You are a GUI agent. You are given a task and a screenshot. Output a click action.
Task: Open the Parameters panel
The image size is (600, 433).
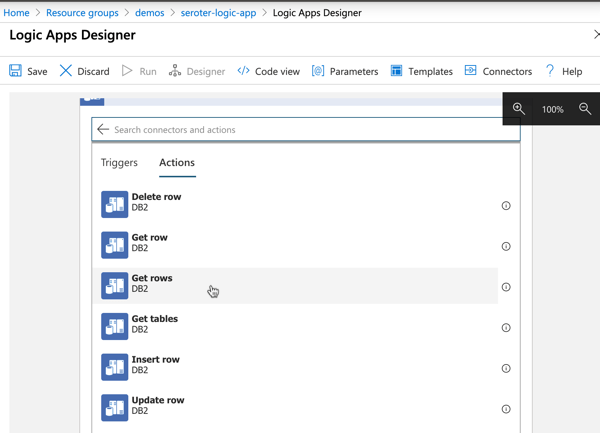345,71
